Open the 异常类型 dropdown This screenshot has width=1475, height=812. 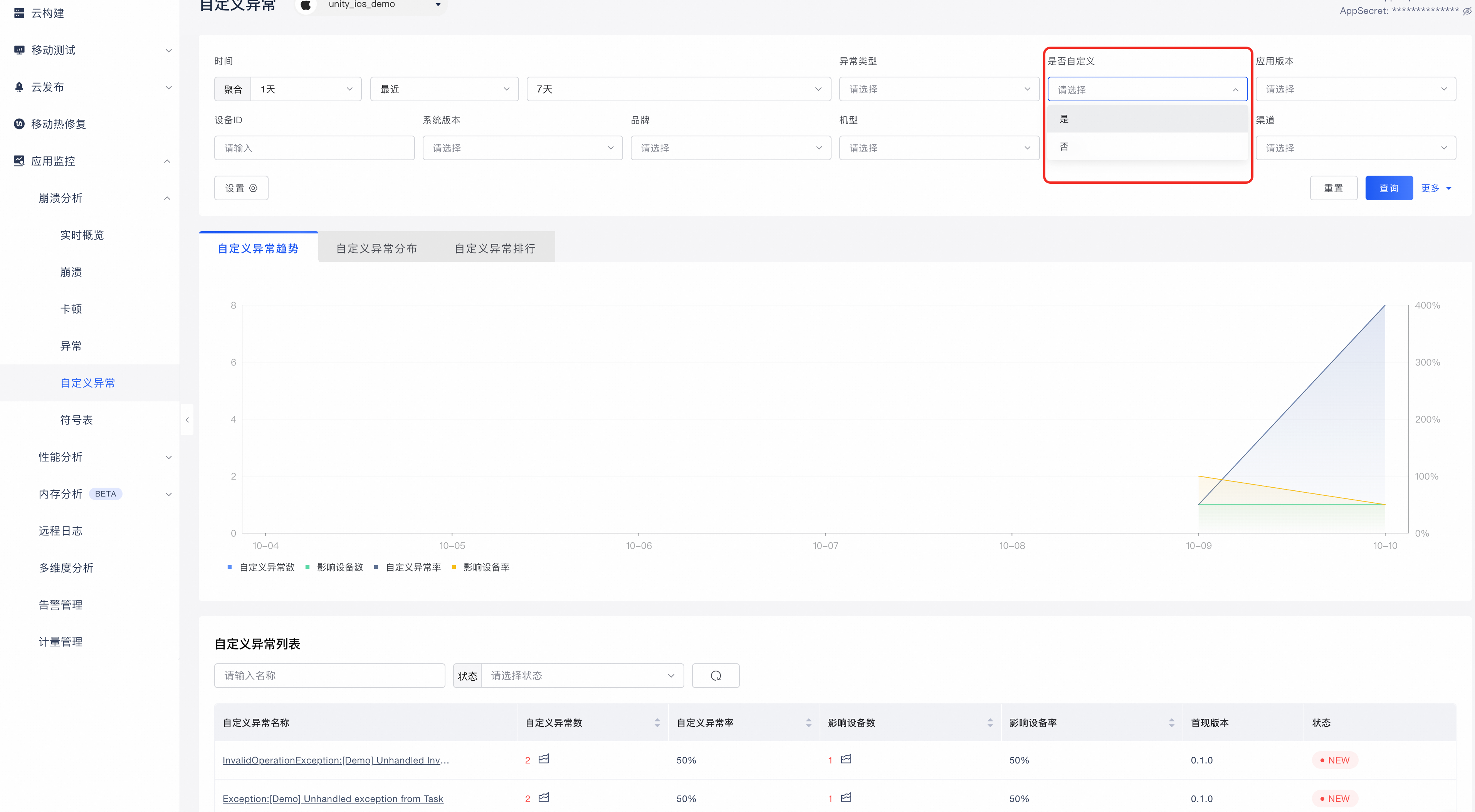pyautogui.click(x=939, y=89)
